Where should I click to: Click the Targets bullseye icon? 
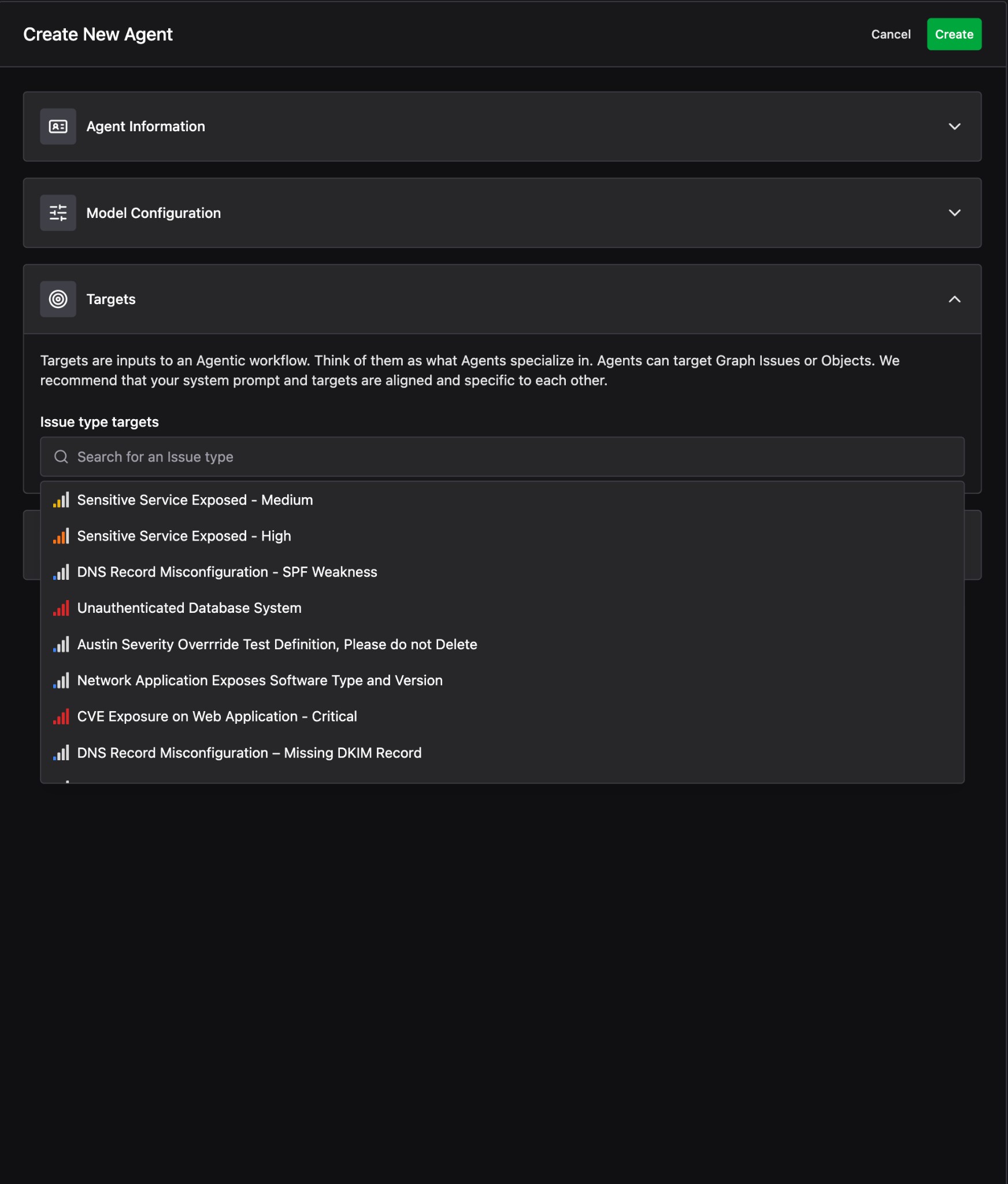point(58,299)
